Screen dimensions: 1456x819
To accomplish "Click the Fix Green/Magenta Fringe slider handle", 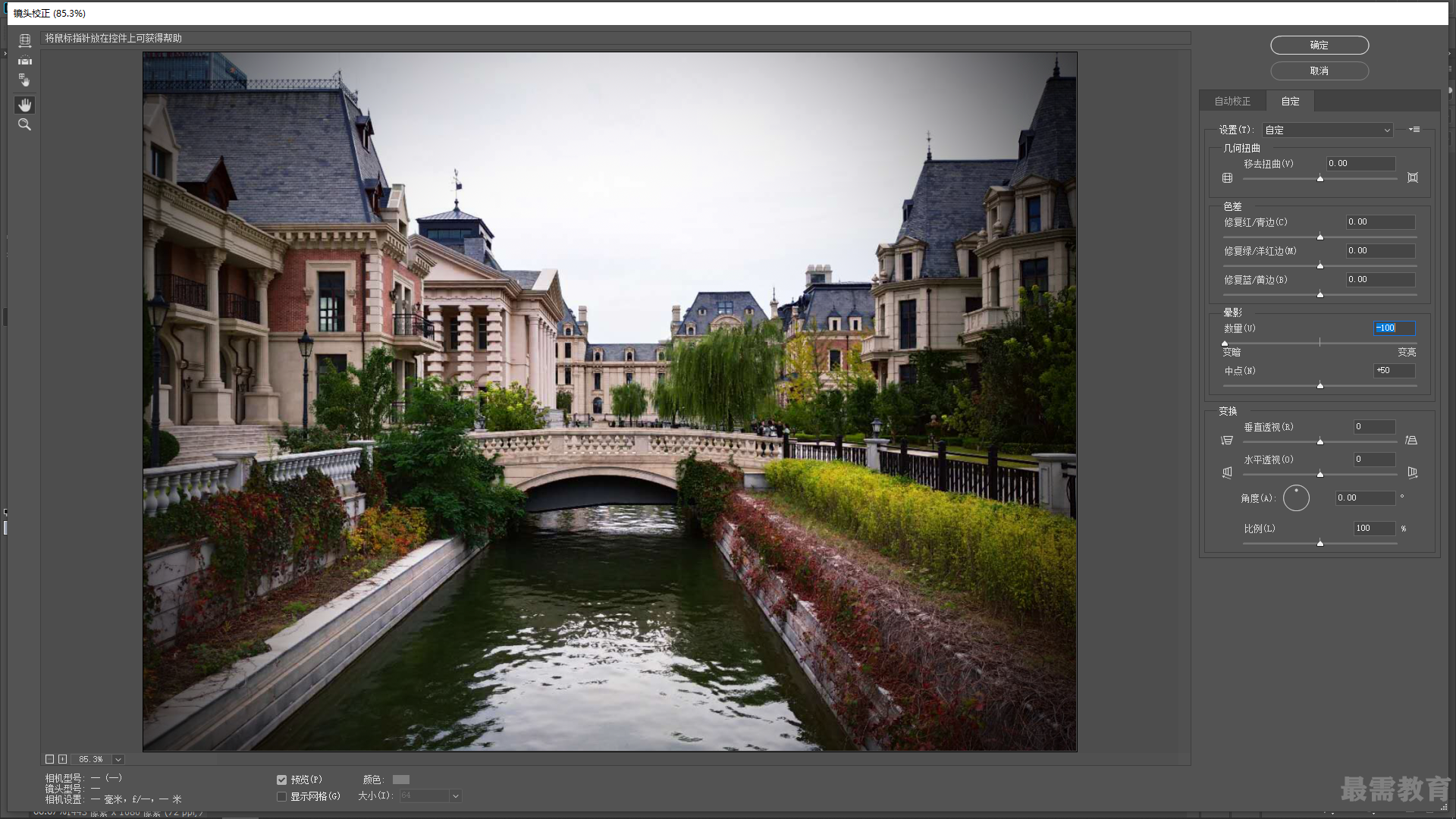I will point(1320,266).
